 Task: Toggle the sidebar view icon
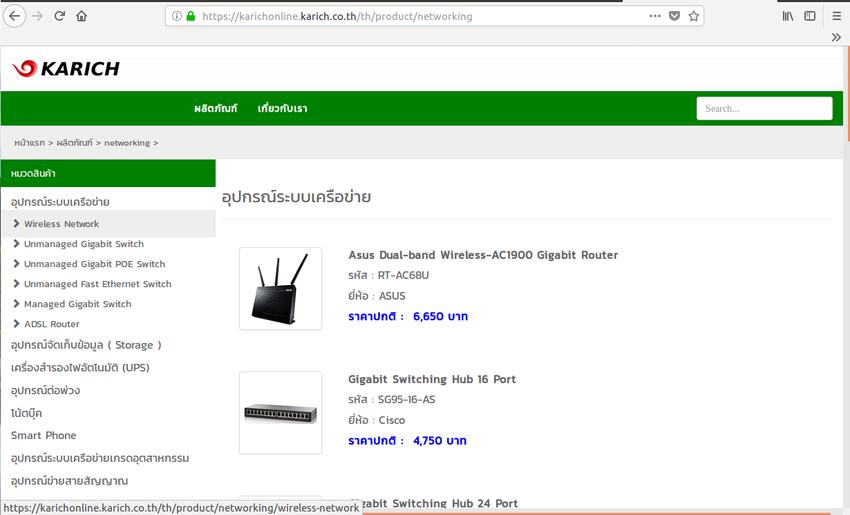pos(810,16)
